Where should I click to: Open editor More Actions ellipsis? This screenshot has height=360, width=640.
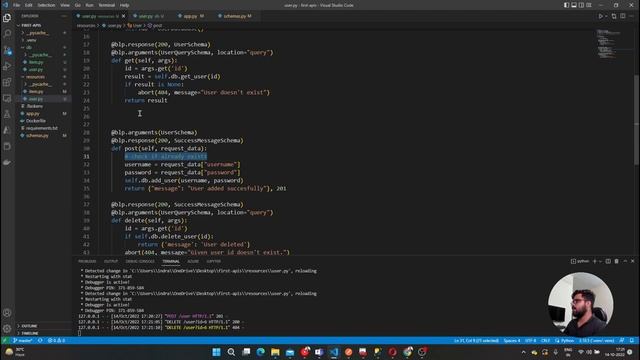click(631, 16)
